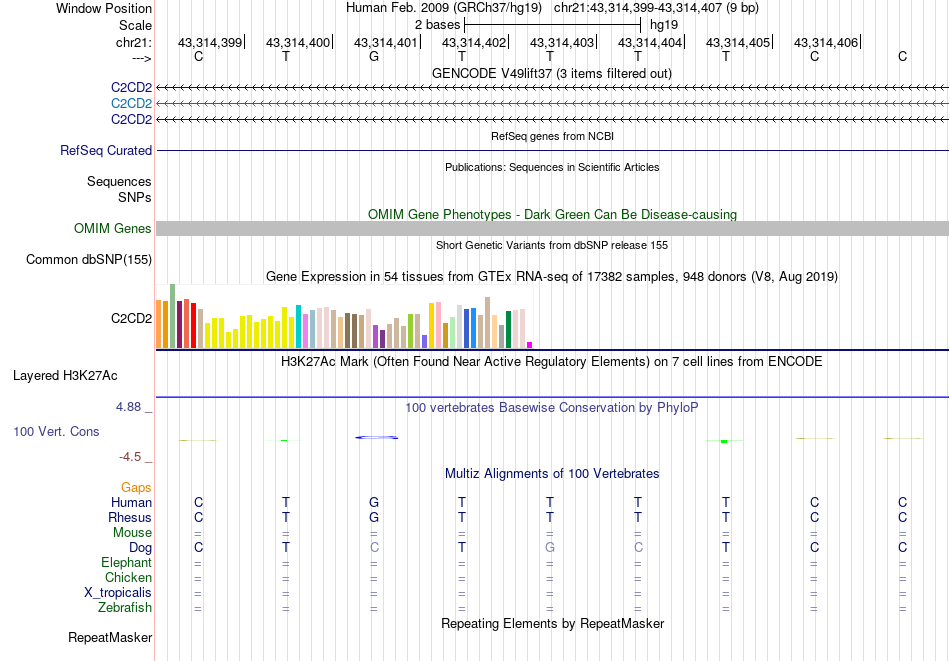This screenshot has width=950, height=661.
Task: Select the light blue C2CD2 transcript label
Action: 131,104
